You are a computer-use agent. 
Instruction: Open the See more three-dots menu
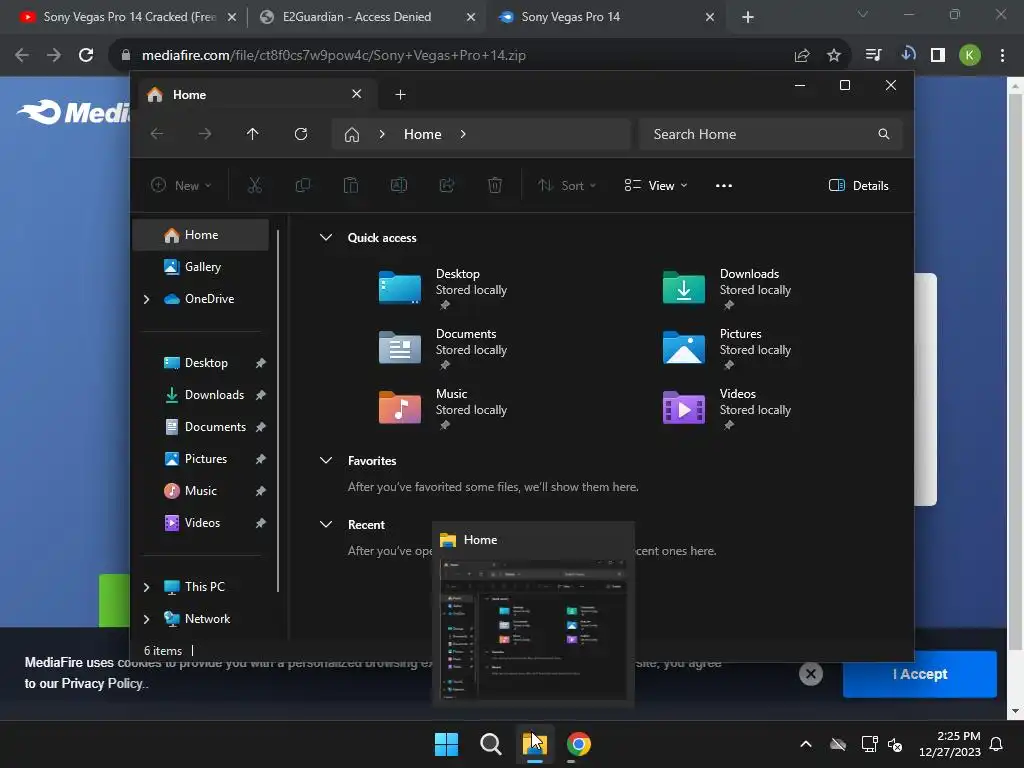click(x=724, y=185)
